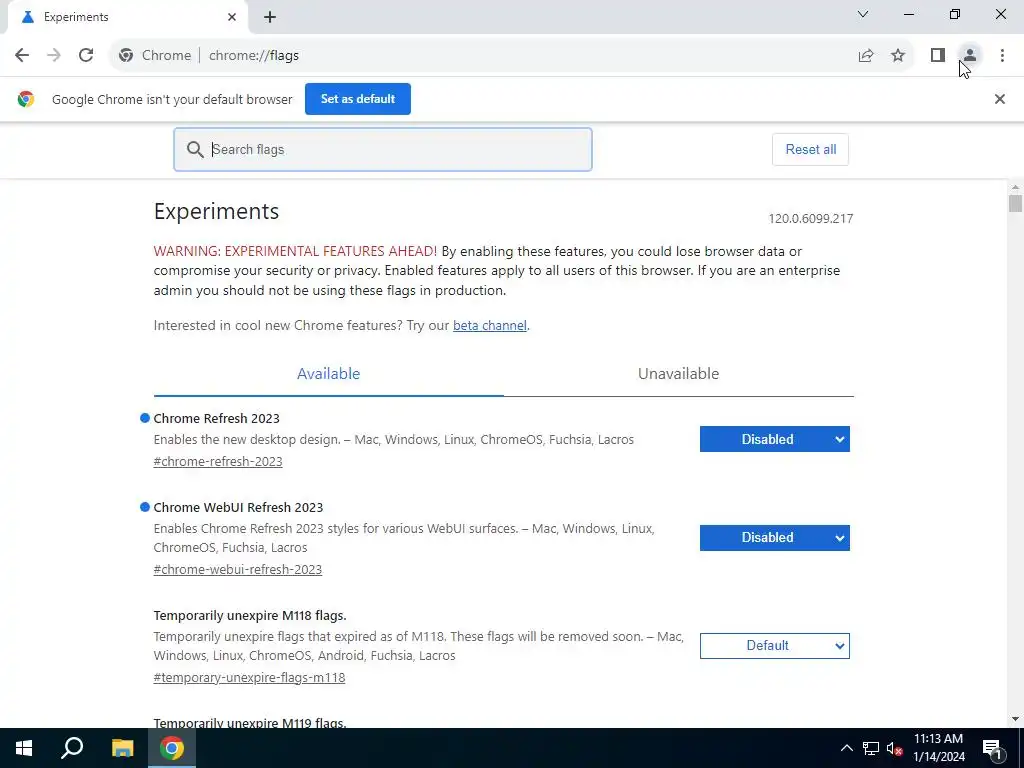Click the scrollbar up arrow
The width and height of the screenshot is (1024, 768).
click(1015, 187)
